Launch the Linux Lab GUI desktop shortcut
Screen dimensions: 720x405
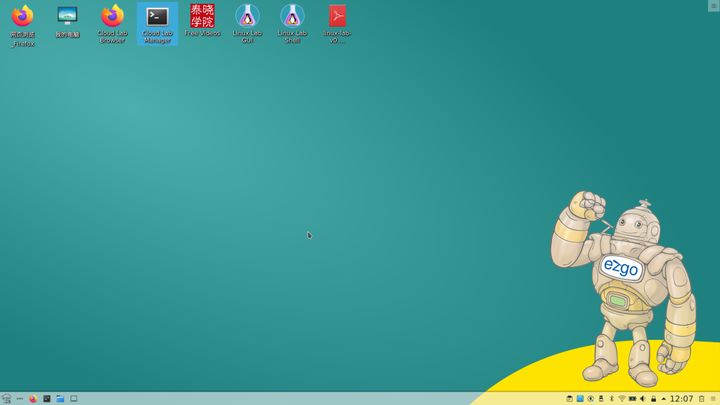pyautogui.click(x=248, y=24)
